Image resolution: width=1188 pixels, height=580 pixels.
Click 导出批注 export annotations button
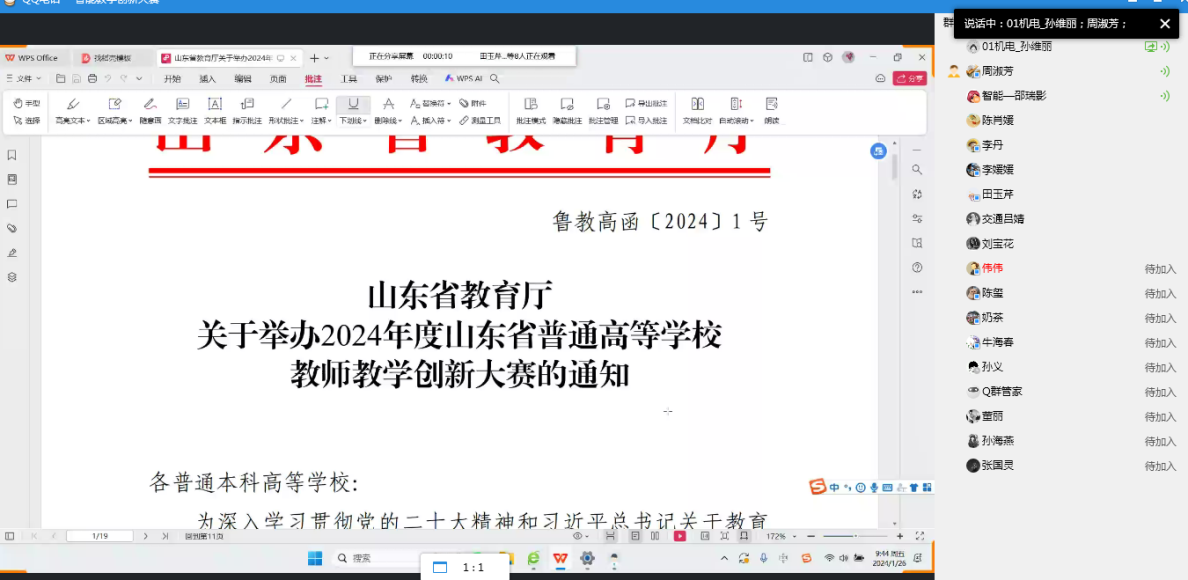(646, 103)
